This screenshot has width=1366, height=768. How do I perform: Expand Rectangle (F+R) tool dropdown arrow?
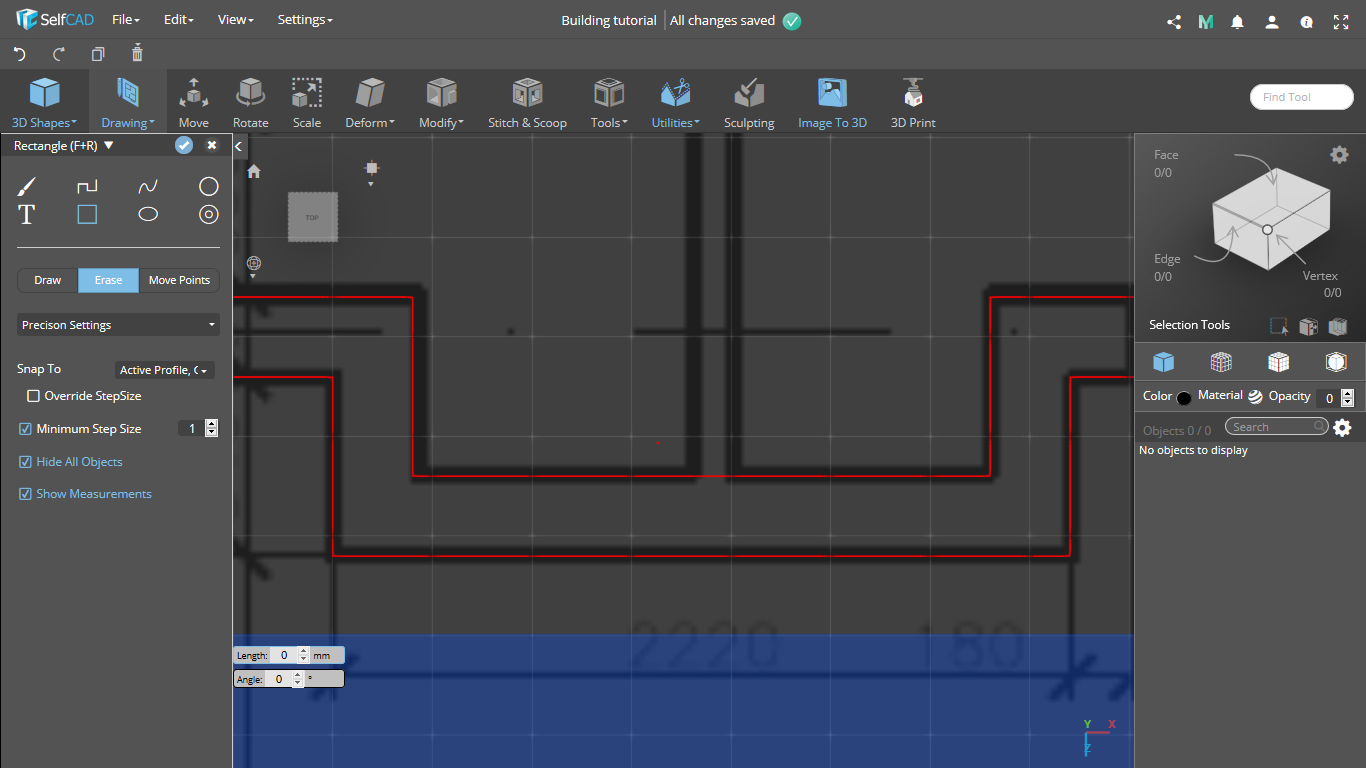[108, 145]
